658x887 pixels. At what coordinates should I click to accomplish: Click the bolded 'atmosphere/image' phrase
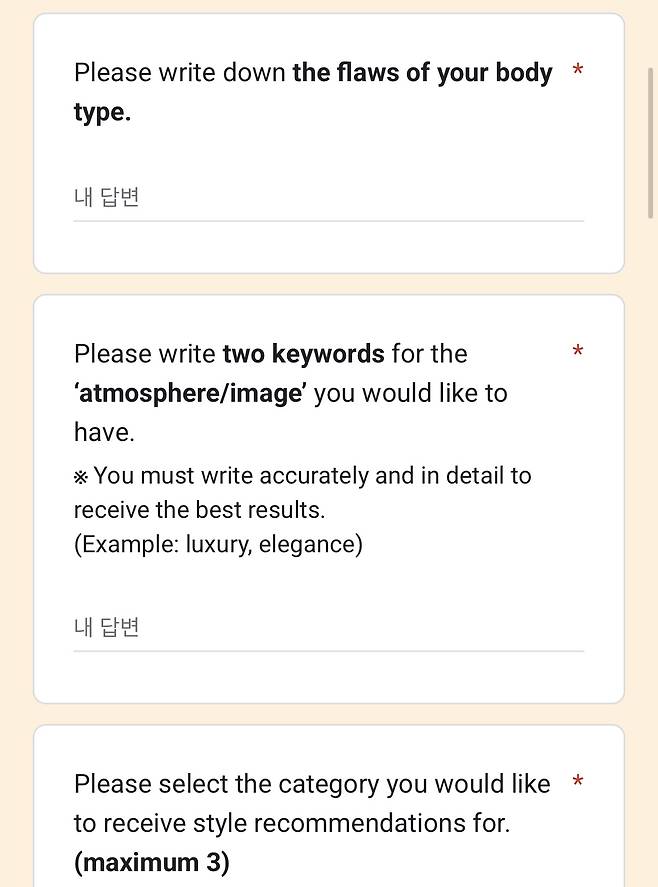point(190,392)
